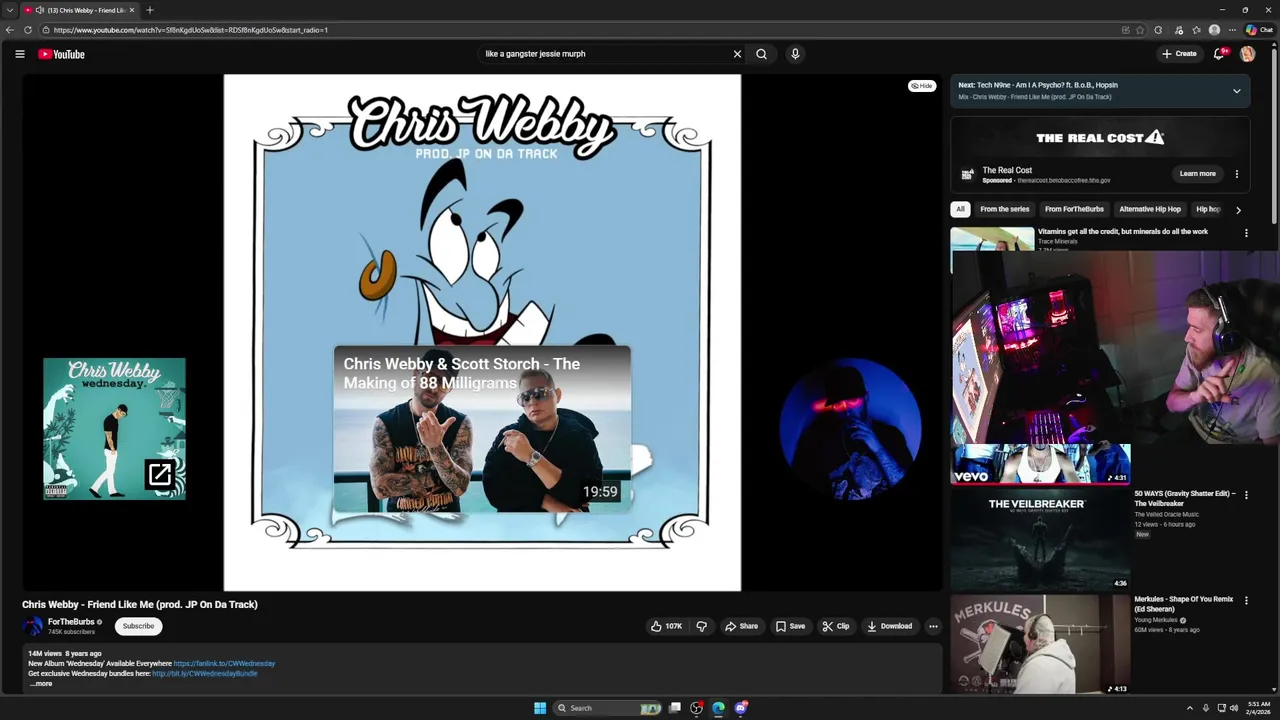Screen dimensions: 1280x720
Task: Open the 50 WAYS Veilbreaker thumbnail
Action: (1040, 540)
